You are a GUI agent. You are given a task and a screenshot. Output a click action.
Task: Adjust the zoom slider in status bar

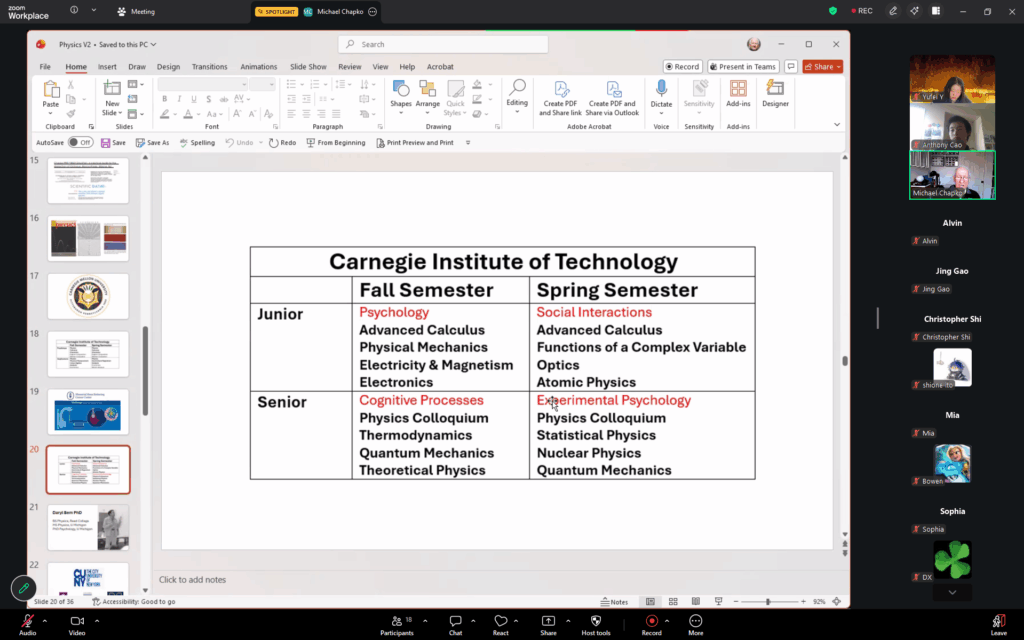(768, 602)
